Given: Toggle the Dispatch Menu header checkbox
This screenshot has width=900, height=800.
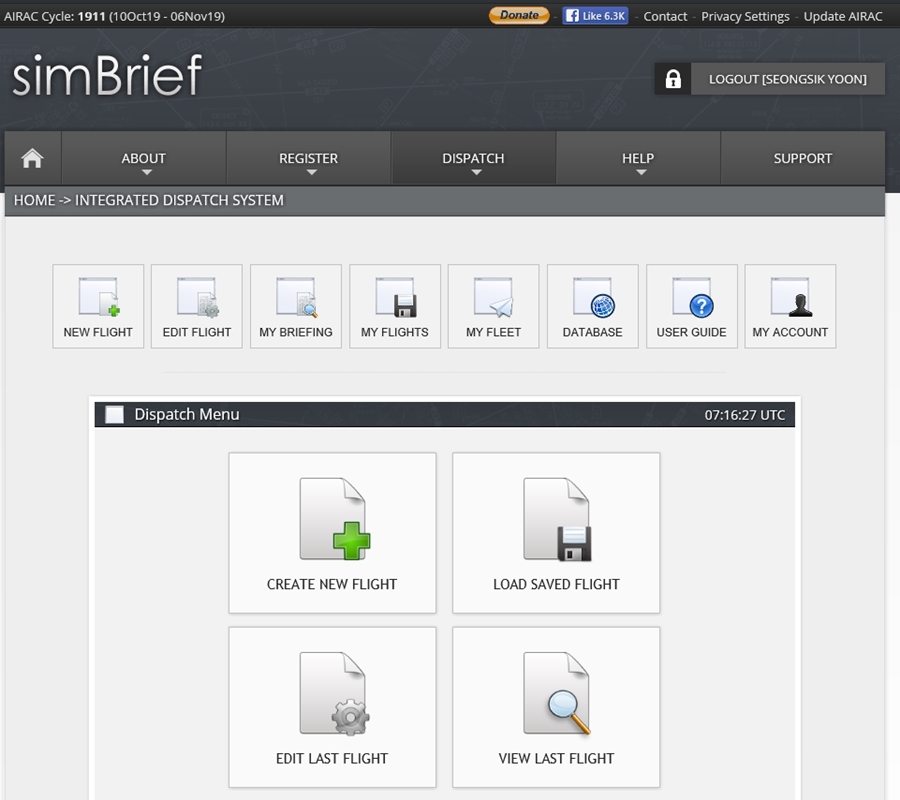Looking at the screenshot, I should pyautogui.click(x=115, y=415).
